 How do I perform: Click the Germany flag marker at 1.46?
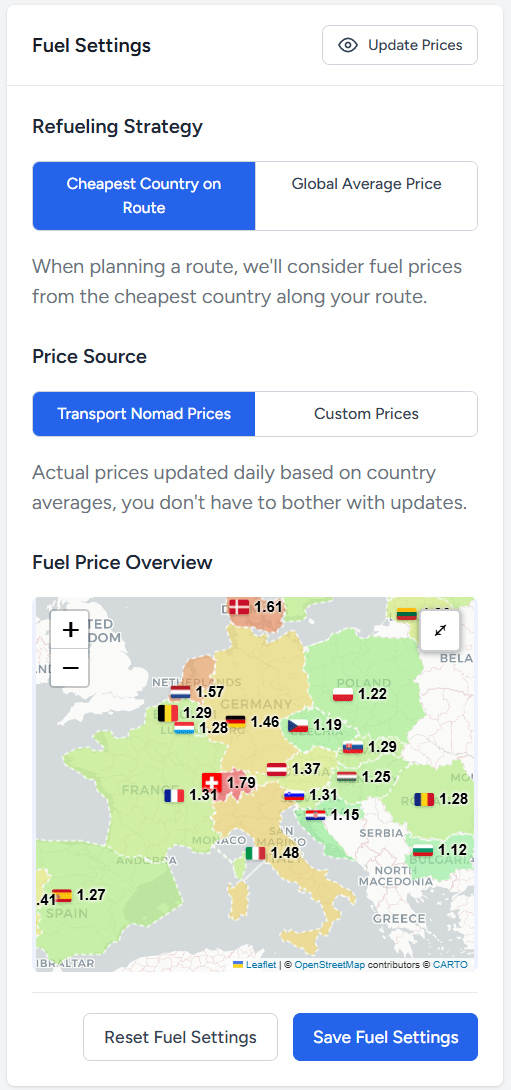pyautogui.click(x=236, y=722)
